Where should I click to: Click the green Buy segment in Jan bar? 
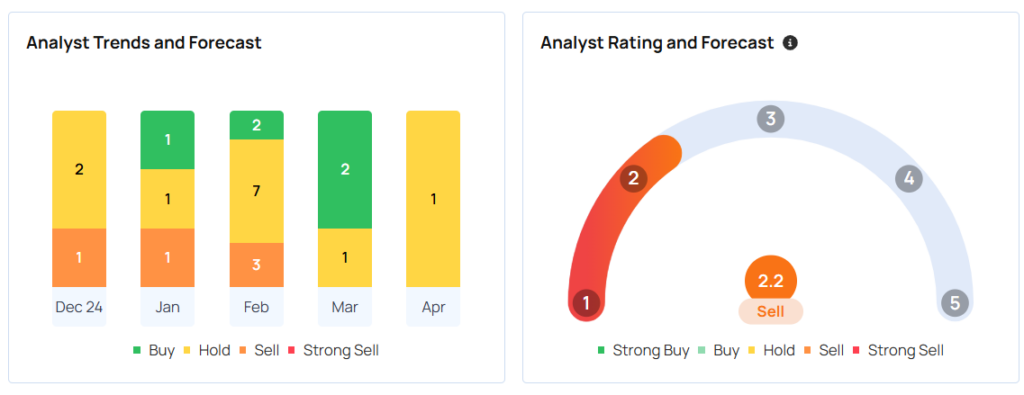167,140
